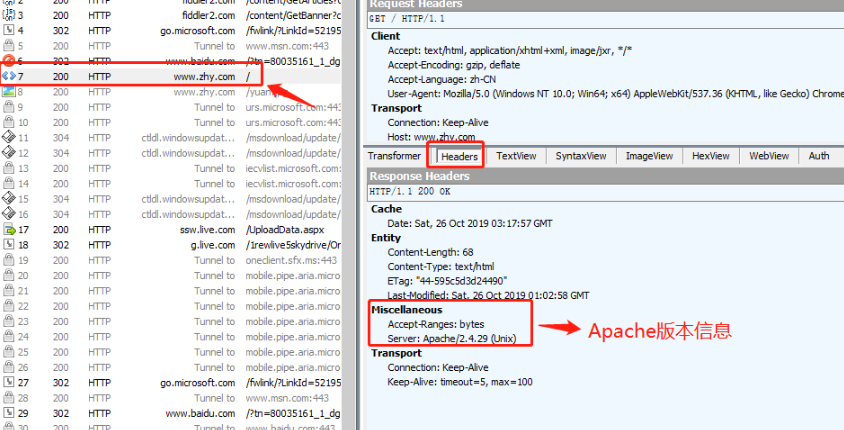844x430 pixels.
Task: Click the Cache header group
Action: 386,209
